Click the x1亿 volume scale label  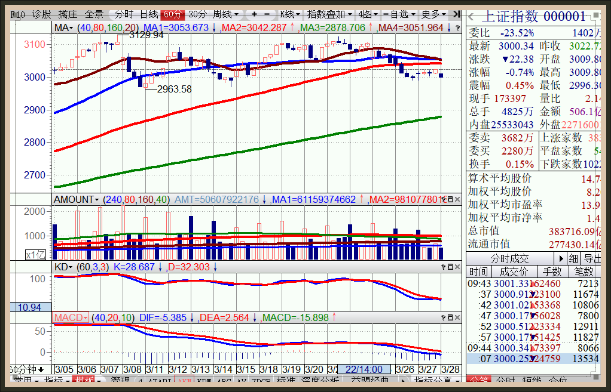coord(35,255)
